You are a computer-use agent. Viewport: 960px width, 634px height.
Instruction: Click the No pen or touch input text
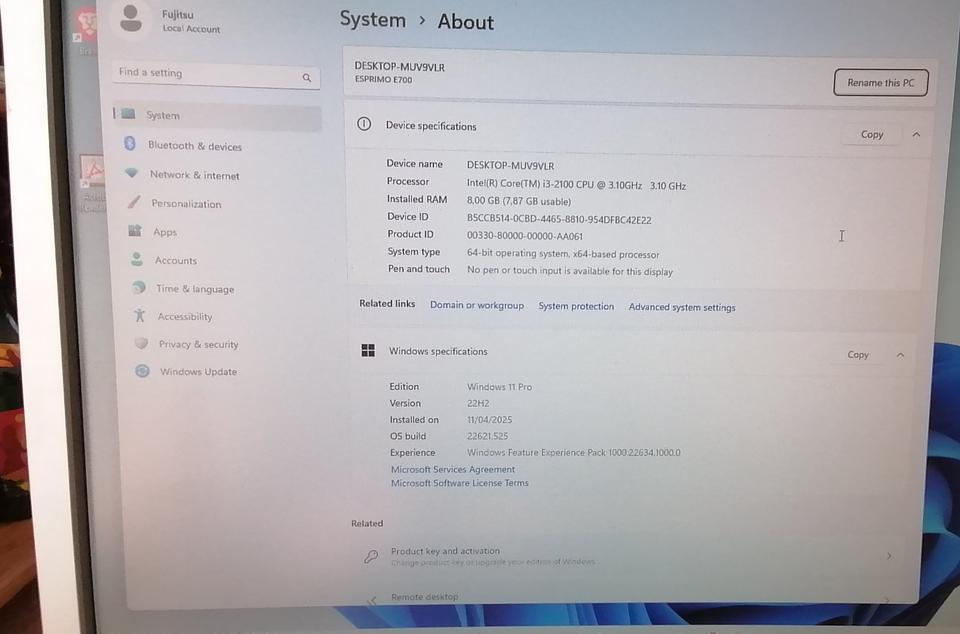[569, 270]
